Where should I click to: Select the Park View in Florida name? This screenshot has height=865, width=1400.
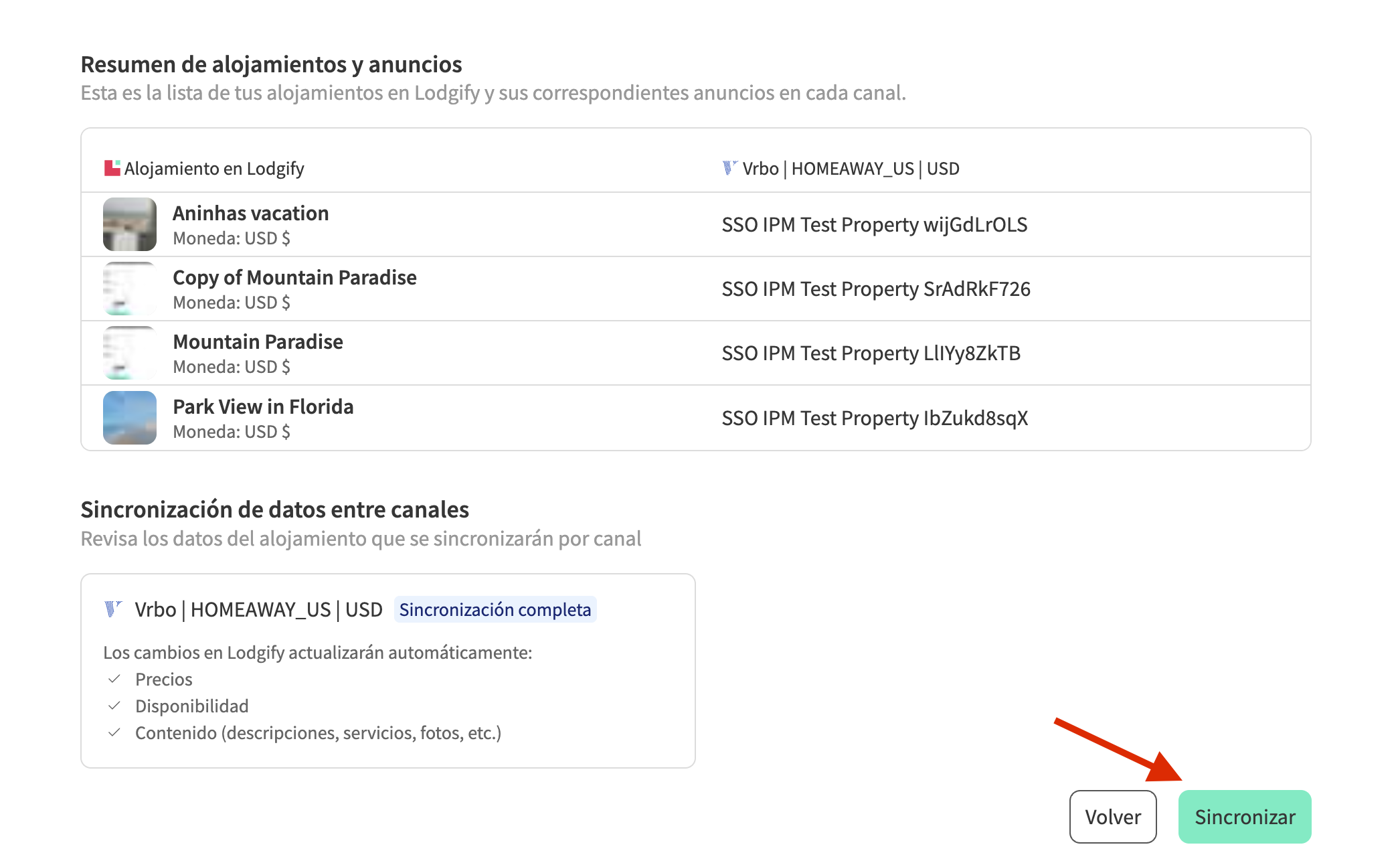(263, 406)
